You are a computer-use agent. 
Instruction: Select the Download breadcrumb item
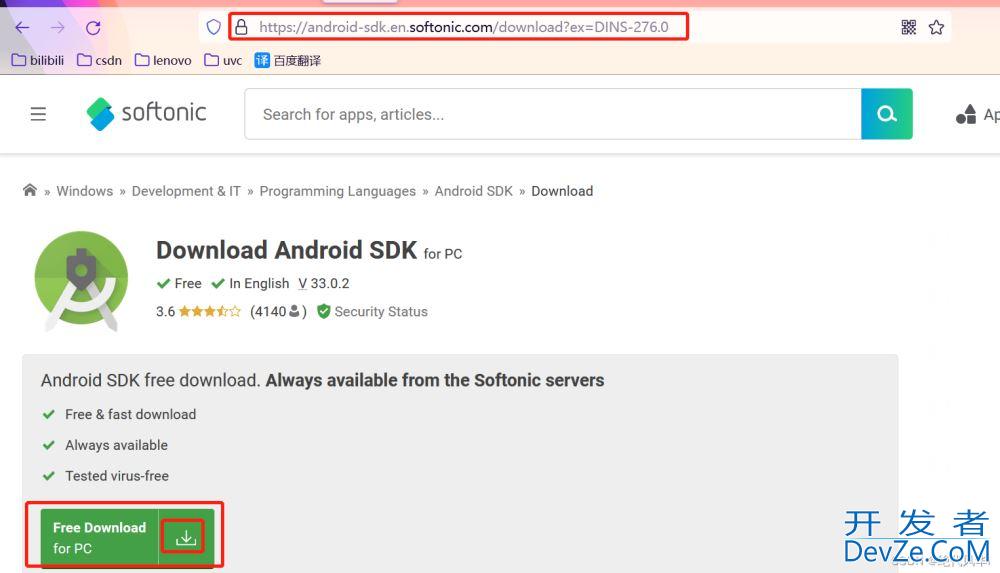(x=562, y=191)
